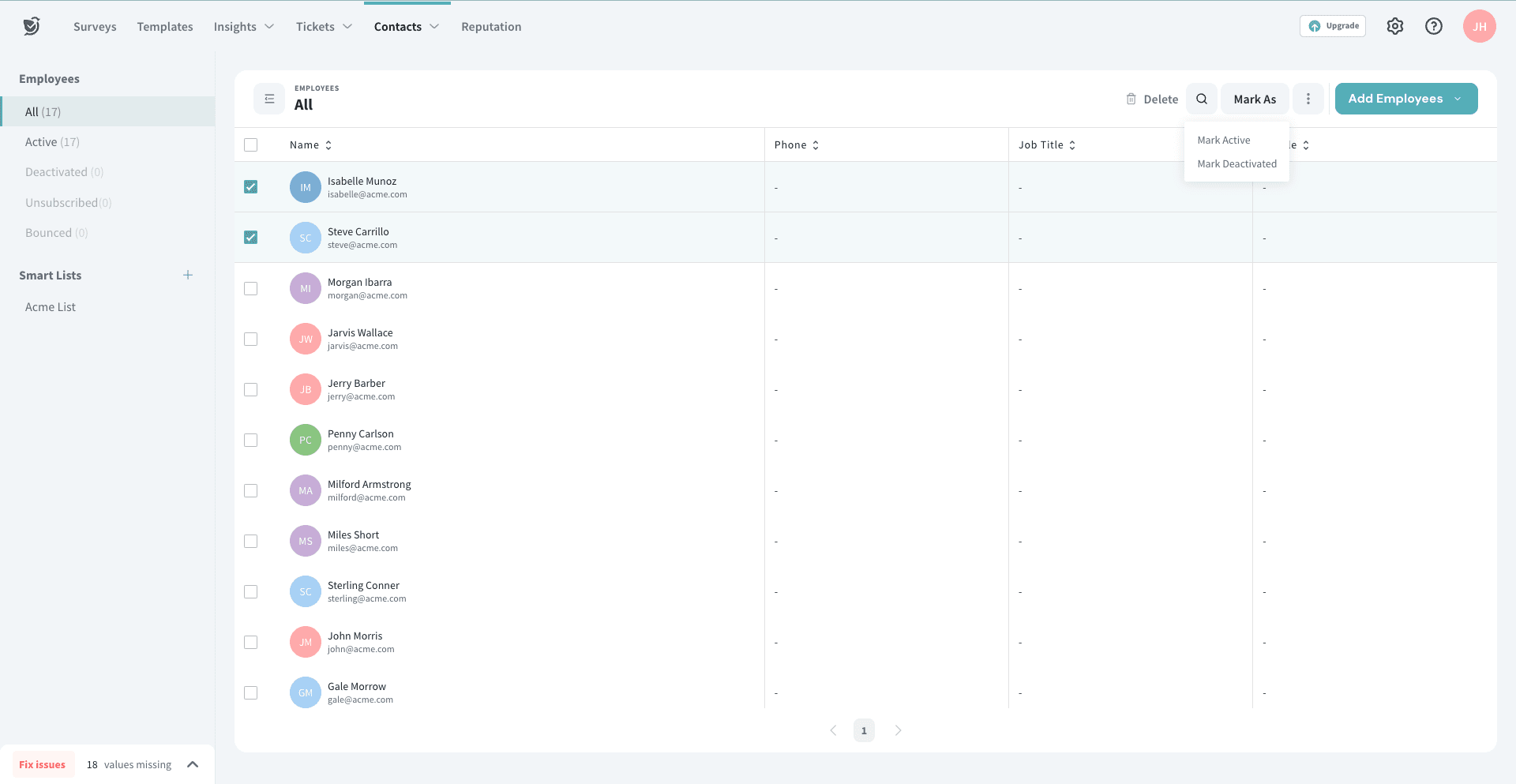Add a new smart list with plus icon
This screenshot has width=1516, height=784.
pyautogui.click(x=188, y=275)
